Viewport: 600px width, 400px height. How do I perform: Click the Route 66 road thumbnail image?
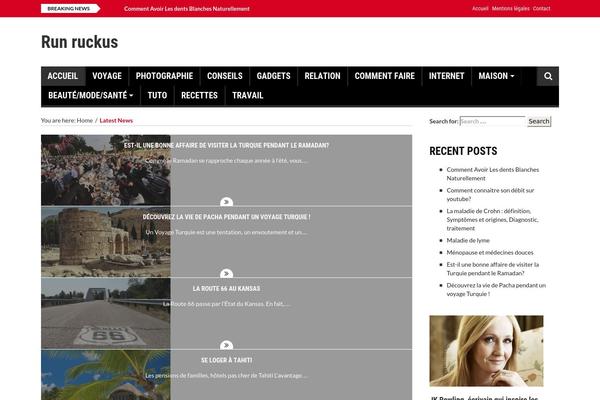pyautogui.click(x=106, y=313)
